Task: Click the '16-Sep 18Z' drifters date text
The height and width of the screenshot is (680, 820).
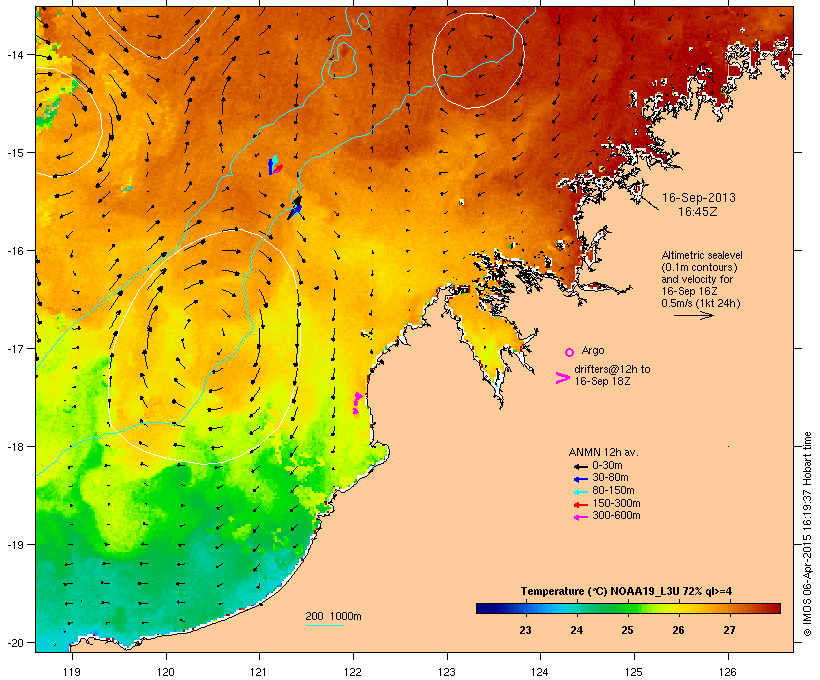Action: pos(602,381)
